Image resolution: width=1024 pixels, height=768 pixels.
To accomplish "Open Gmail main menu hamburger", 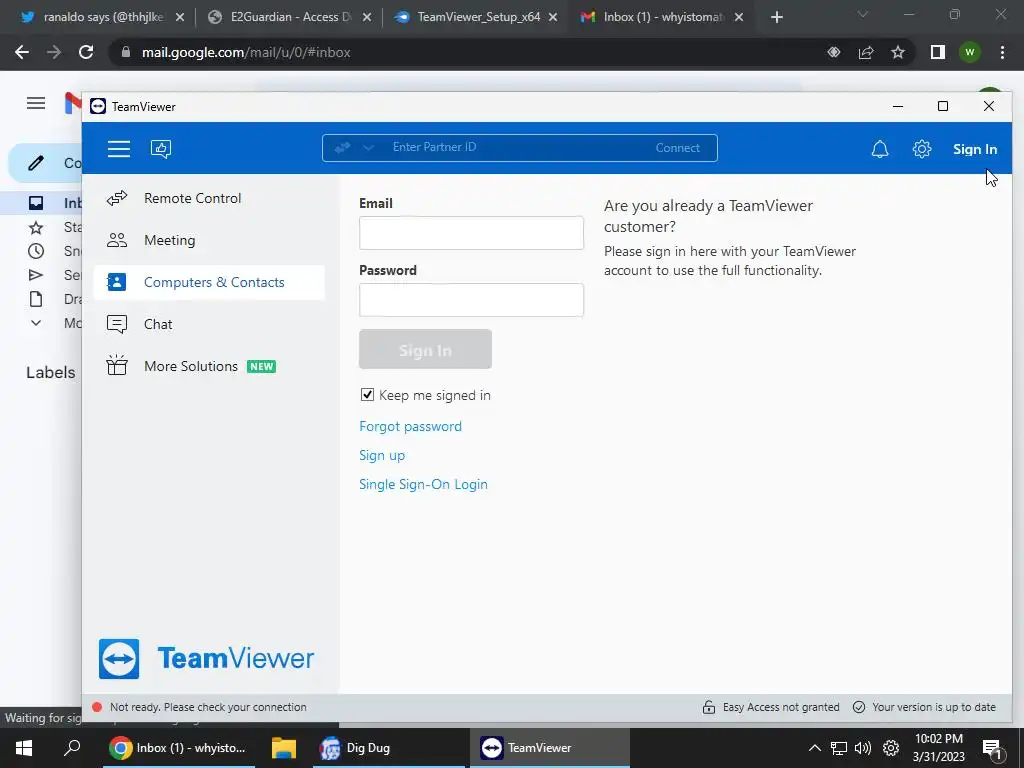I will tap(36, 103).
